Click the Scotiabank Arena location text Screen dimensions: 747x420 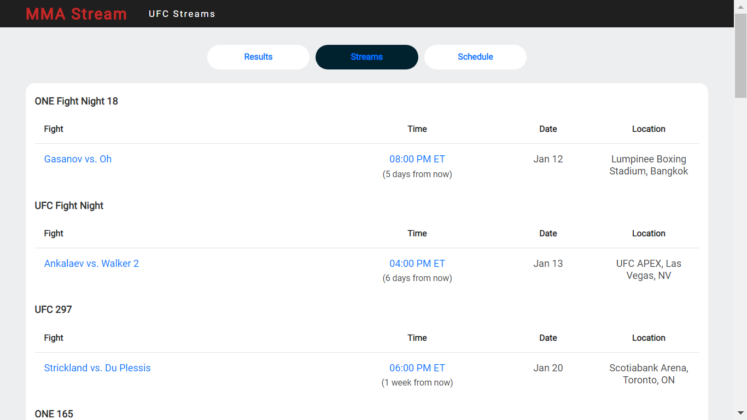(648, 374)
